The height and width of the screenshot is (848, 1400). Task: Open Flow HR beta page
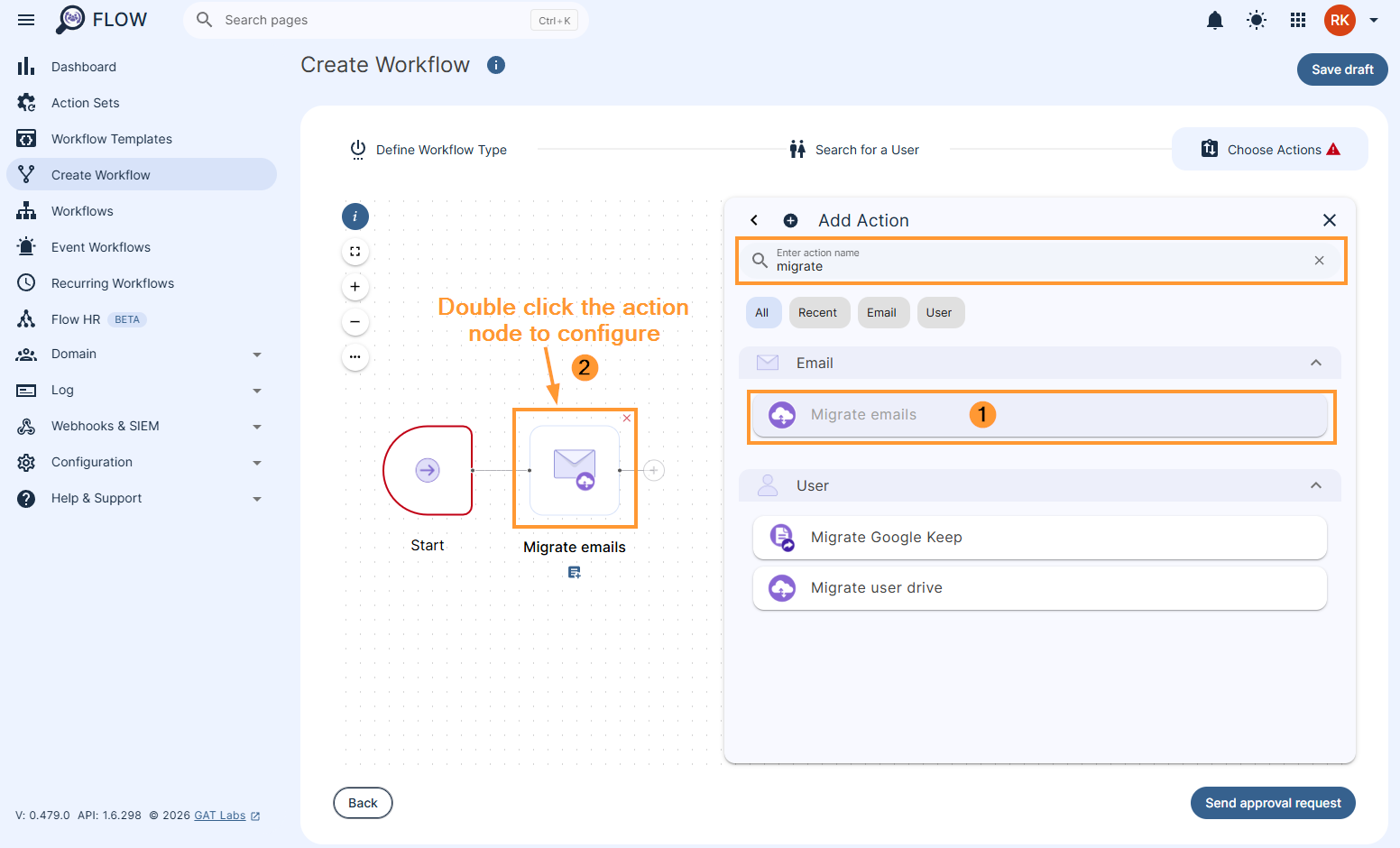click(x=142, y=319)
